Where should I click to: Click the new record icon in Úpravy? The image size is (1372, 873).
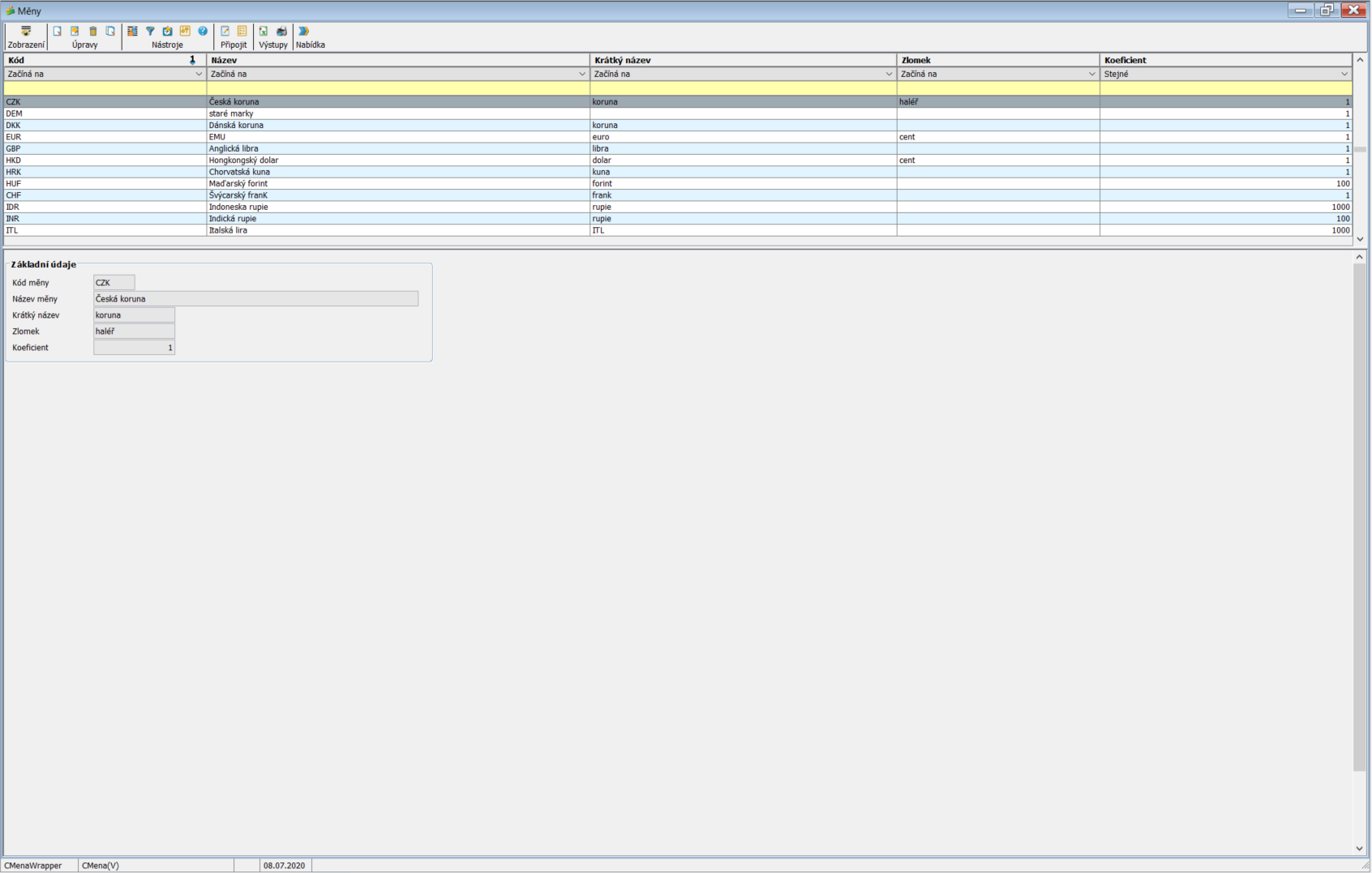click(58, 32)
